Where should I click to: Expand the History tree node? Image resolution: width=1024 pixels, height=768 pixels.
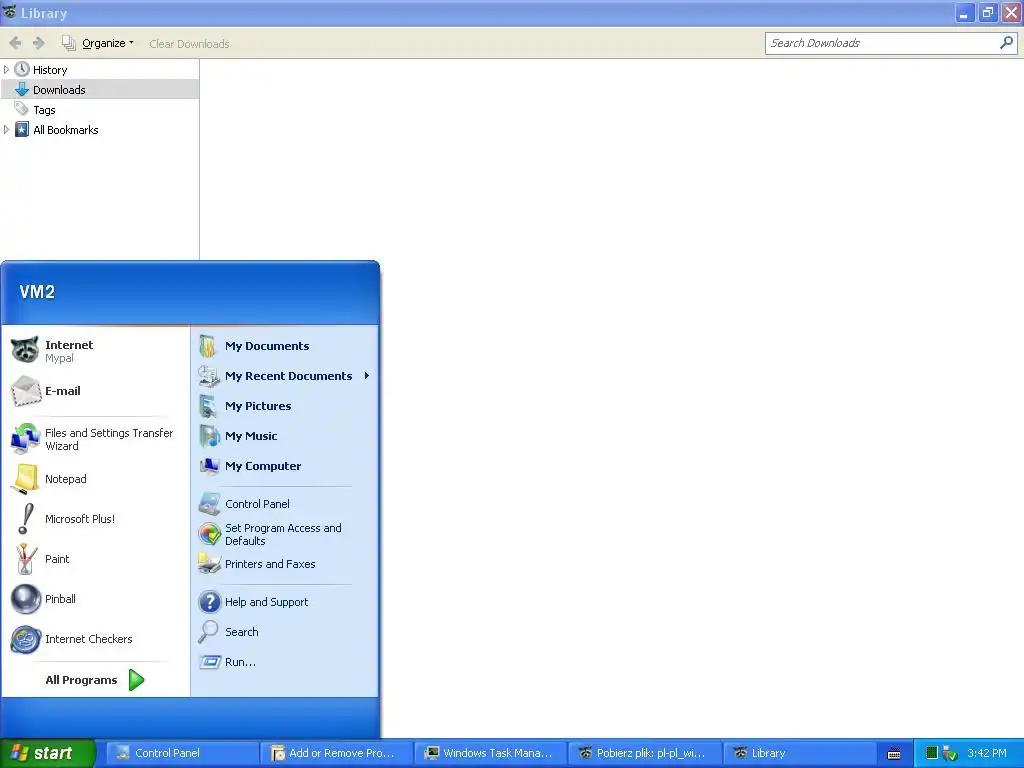point(7,69)
